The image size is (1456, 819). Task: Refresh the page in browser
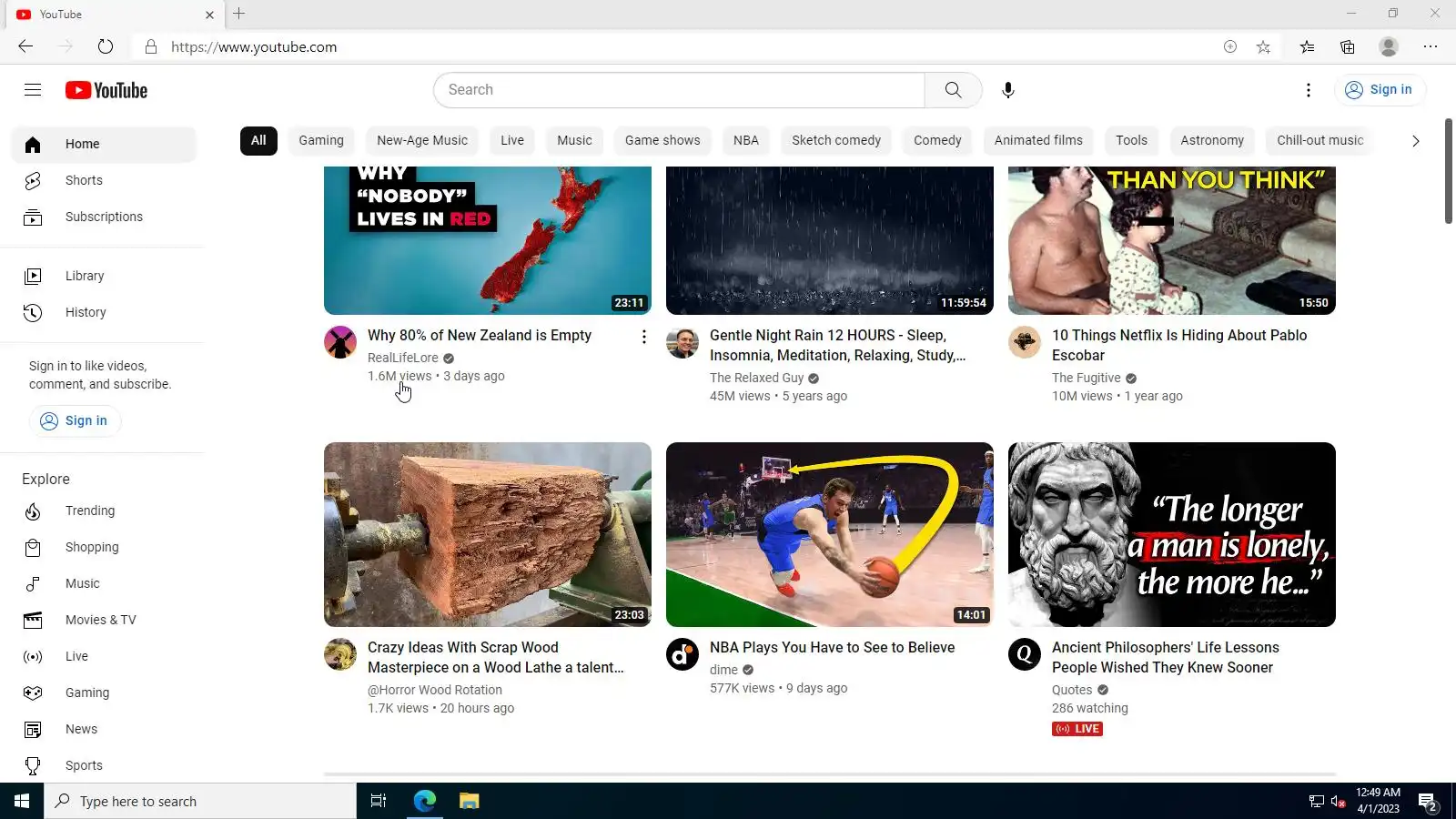click(106, 46)
